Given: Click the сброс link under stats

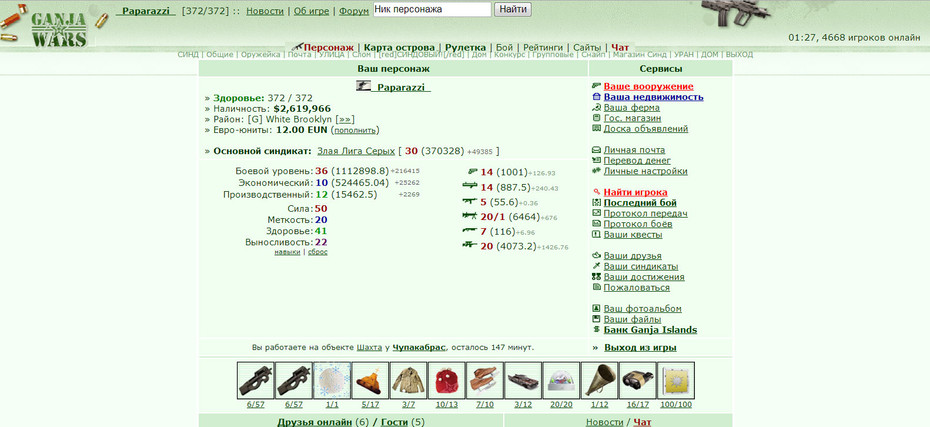Looking at the screenshot, I should click(x=317, y=252).
